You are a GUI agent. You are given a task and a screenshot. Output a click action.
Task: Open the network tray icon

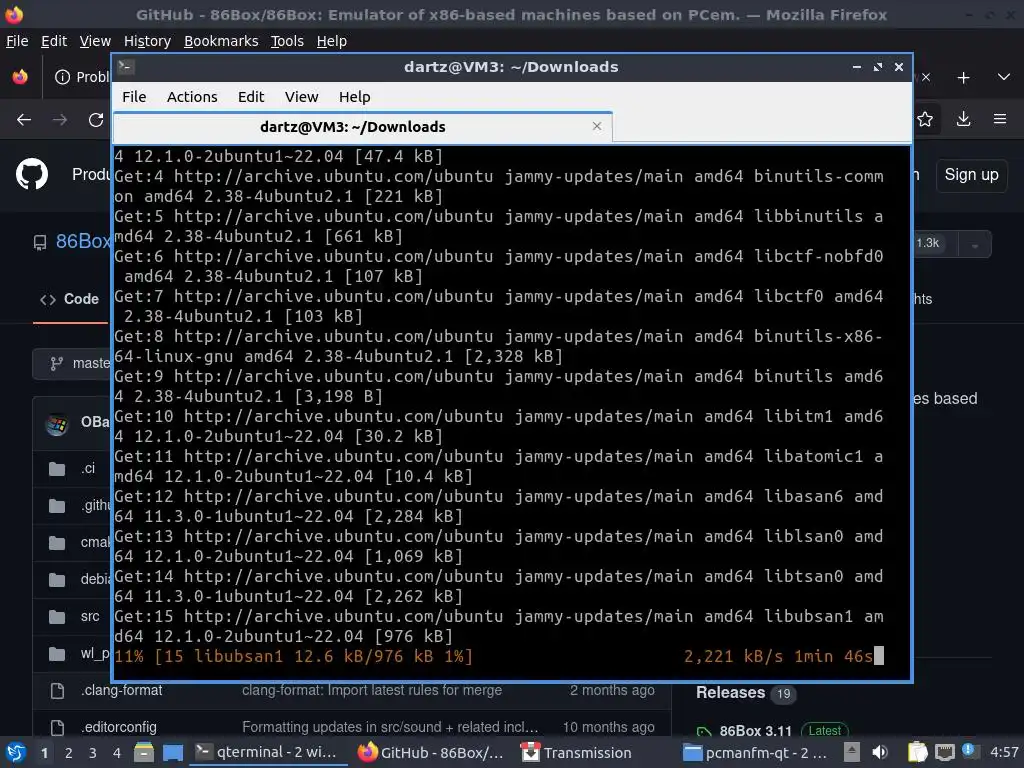pyautogui.click(x=944, y=753)
